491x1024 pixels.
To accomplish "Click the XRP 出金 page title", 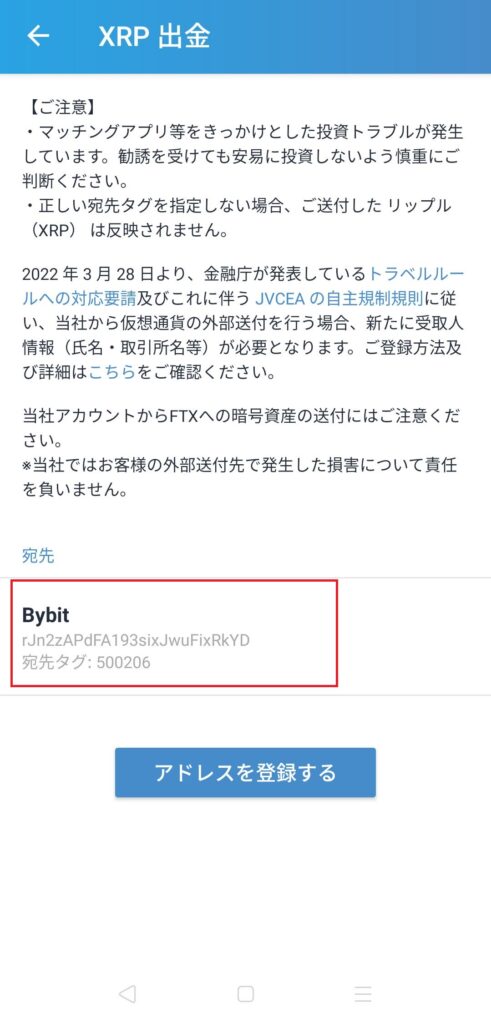I will coord(154,37).
